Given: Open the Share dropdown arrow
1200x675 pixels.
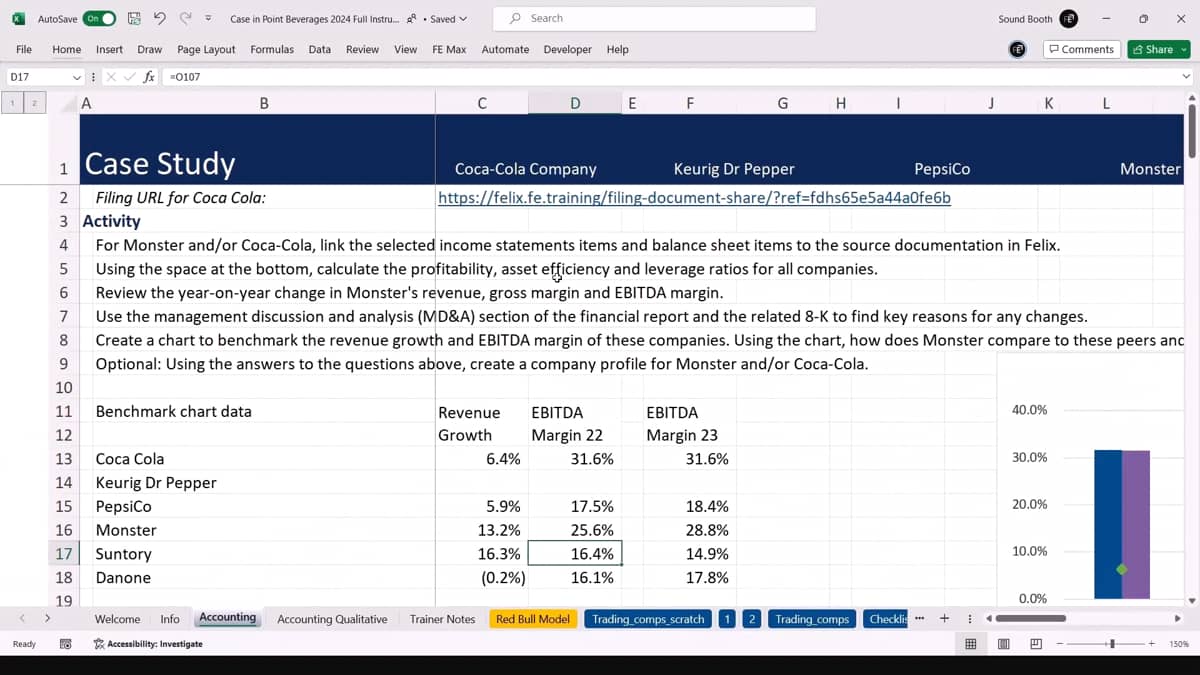Looking at the screenshot, I should (1185, 49).
